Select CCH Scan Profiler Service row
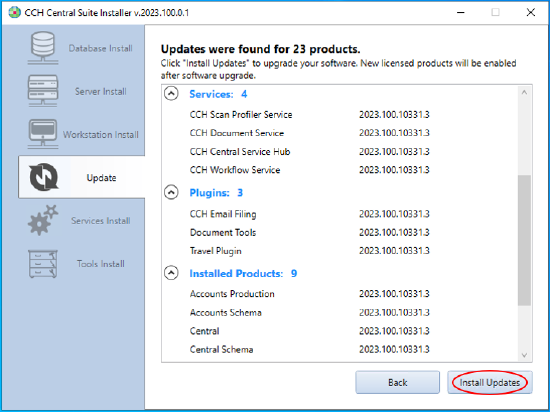 pos(309,115)
